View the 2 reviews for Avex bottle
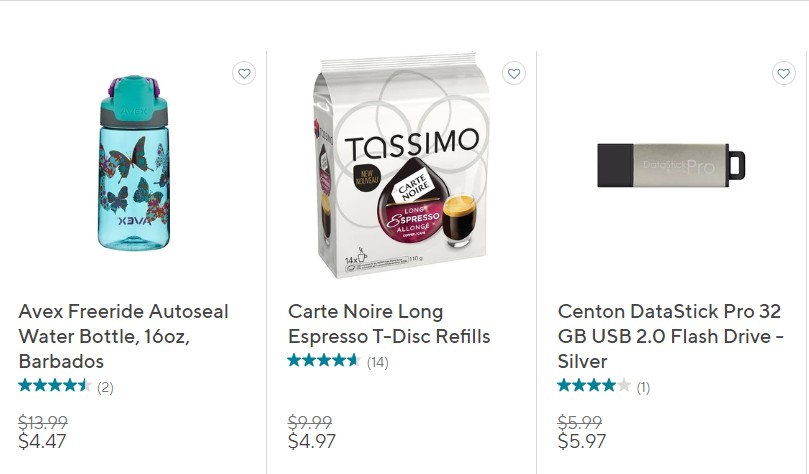Image resolution: width=809 pixels, height=474 pixels. pyautogui.click(x=105, y=387)
